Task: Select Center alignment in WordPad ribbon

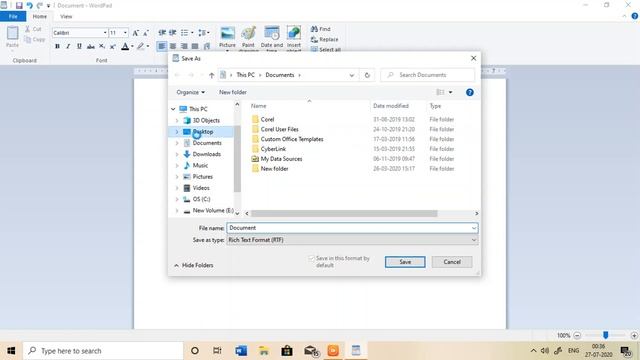Action: click(x=173, y=46)
